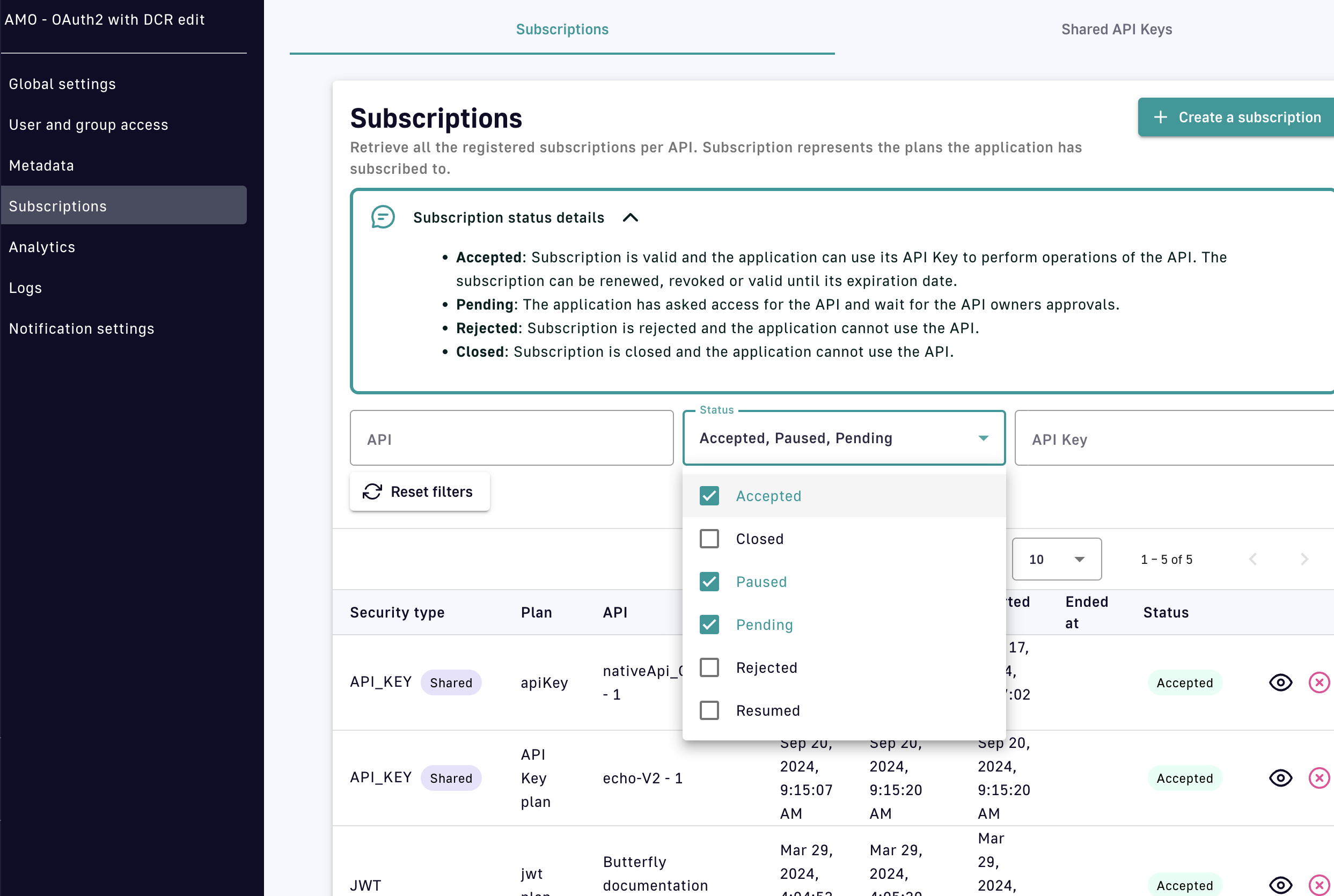The width and height of the screenshot is (1334, 896).
Task: Uncheck the Accepted status option
Action: (709, 496)
